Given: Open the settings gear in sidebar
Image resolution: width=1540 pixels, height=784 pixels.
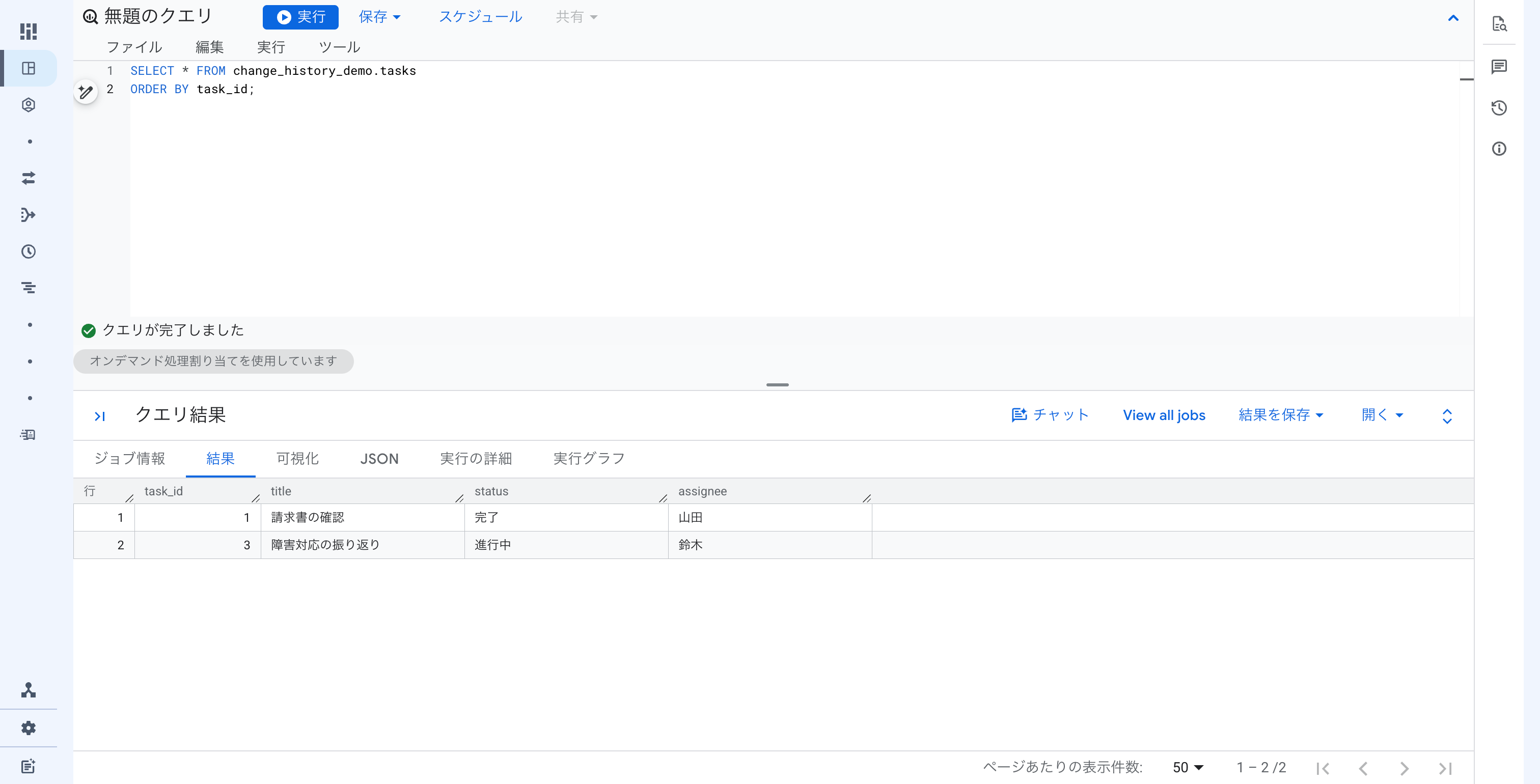Looking at the screenshot, I should coord(28,728).
